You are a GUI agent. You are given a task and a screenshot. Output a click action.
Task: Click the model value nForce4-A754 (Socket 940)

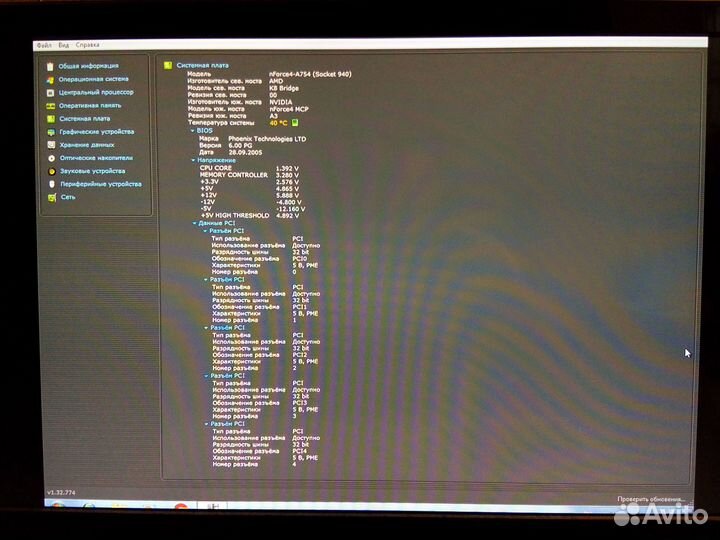click(310, 74)
